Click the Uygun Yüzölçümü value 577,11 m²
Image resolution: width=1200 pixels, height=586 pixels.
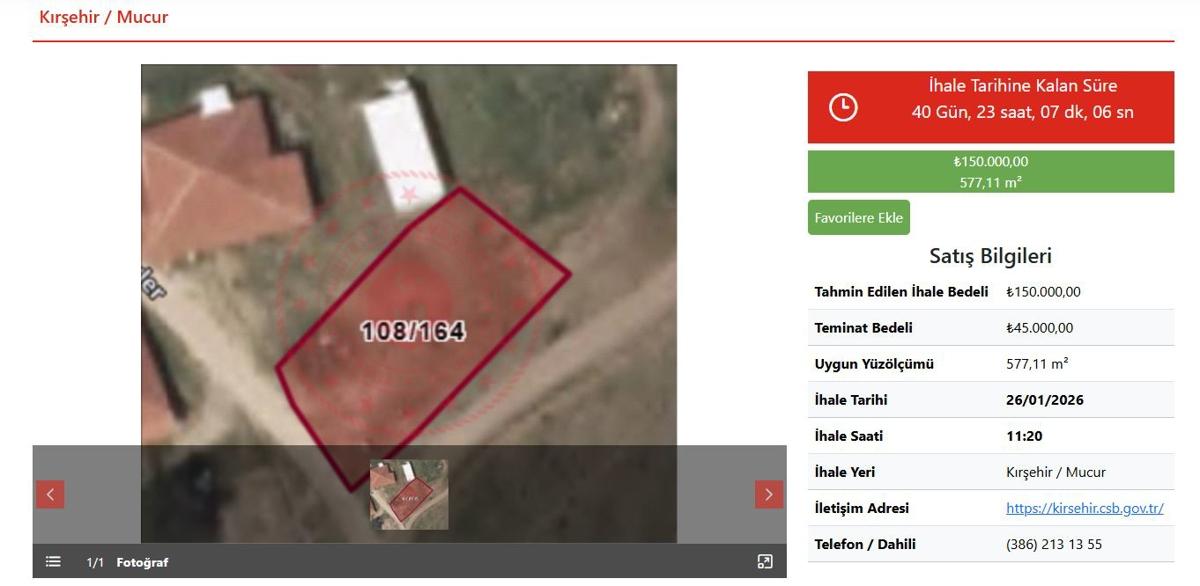[1037, 364]
